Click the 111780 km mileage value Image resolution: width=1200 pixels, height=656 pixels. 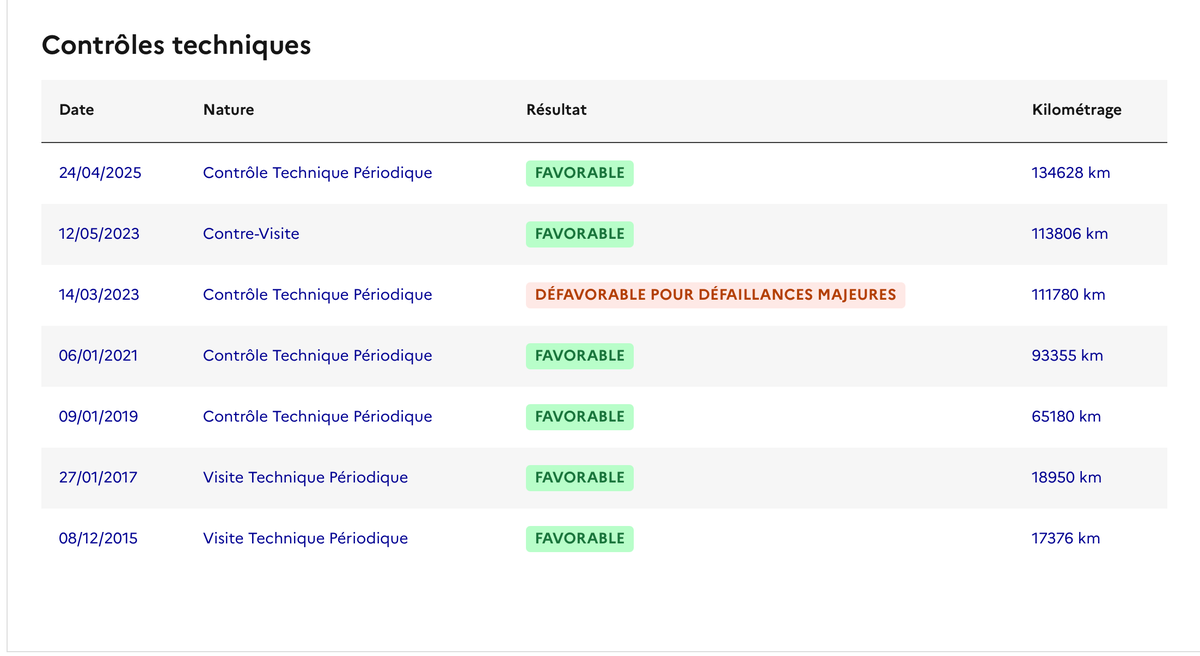point(1068,295)
